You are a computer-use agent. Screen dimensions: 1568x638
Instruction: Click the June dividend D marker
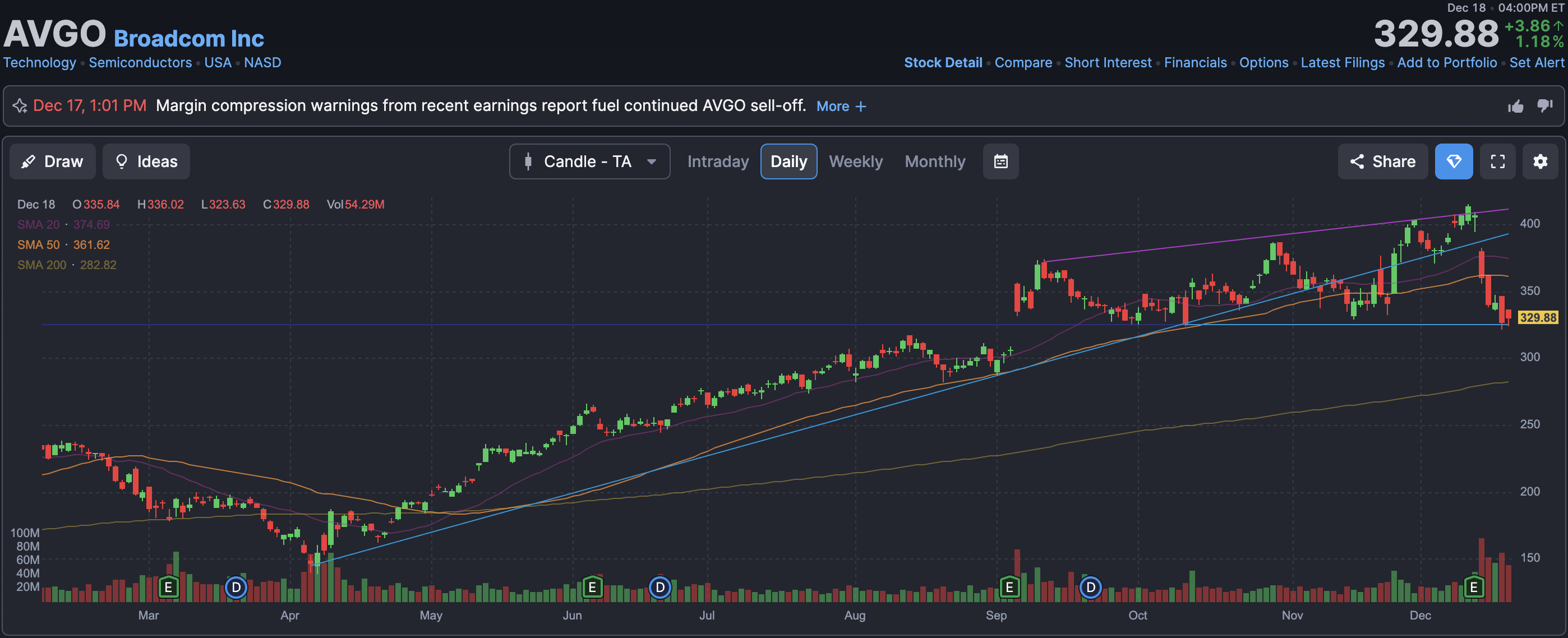tap(660, 588)
